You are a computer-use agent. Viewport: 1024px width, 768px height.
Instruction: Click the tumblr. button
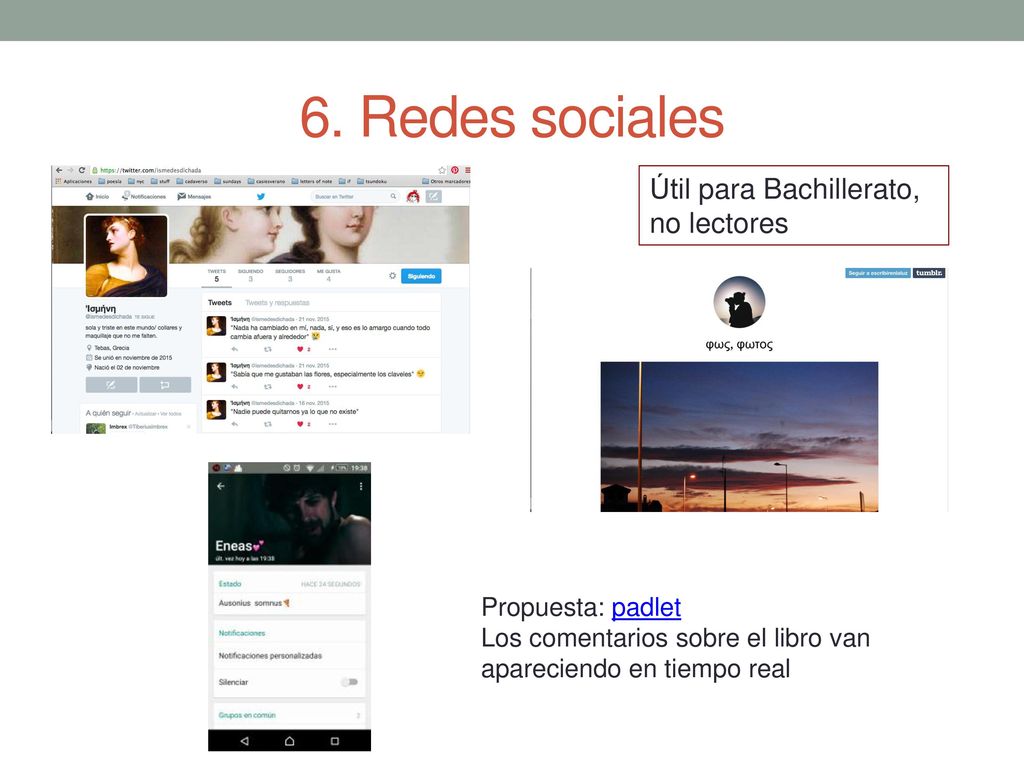(x=929, y=273)
